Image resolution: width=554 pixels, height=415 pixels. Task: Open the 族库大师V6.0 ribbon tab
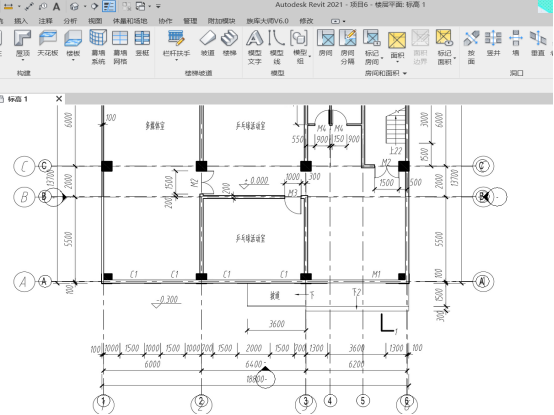pos(267,21)
